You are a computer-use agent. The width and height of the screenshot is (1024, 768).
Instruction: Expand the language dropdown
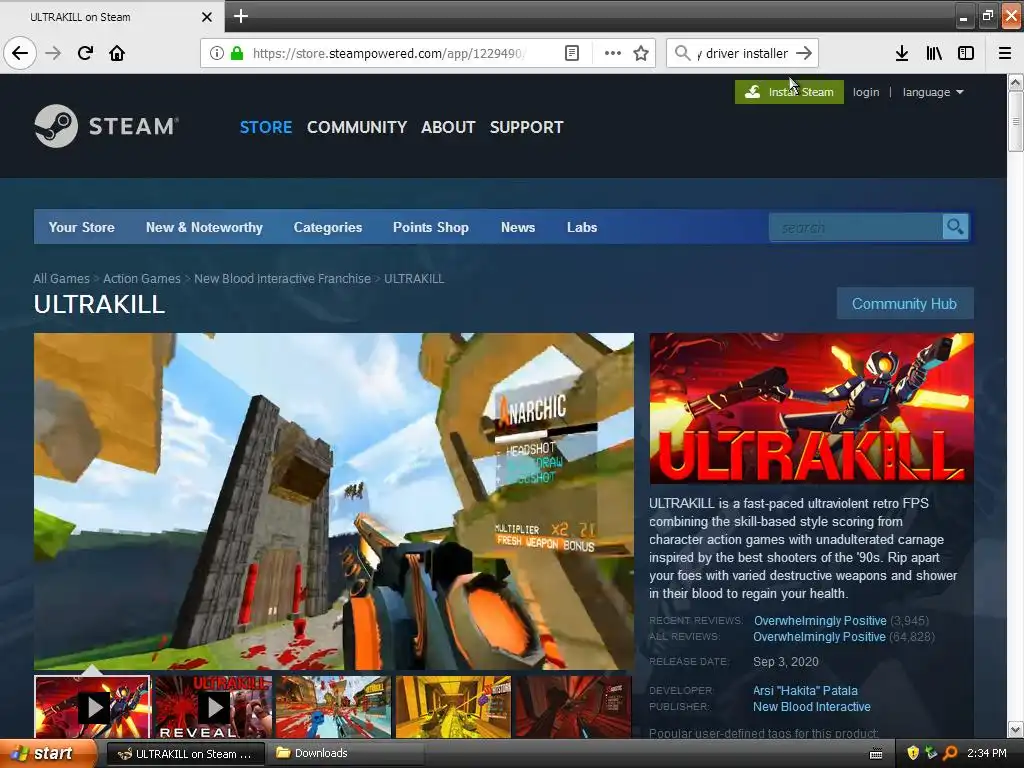(x=933, y=92)
